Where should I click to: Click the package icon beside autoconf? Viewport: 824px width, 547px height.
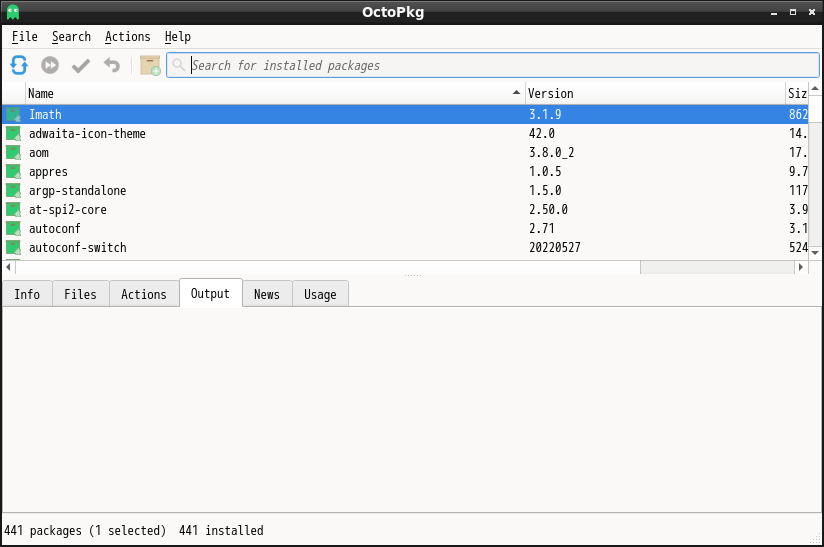pos(13,228)
